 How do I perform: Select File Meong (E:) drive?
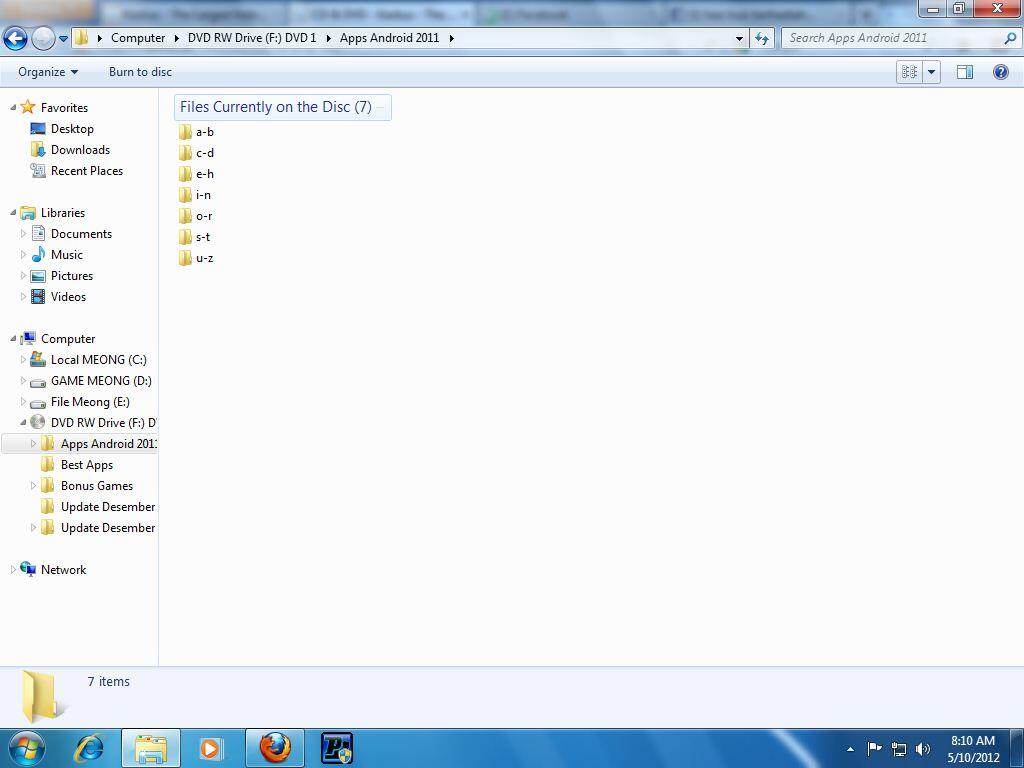click(x=80, y=402)
